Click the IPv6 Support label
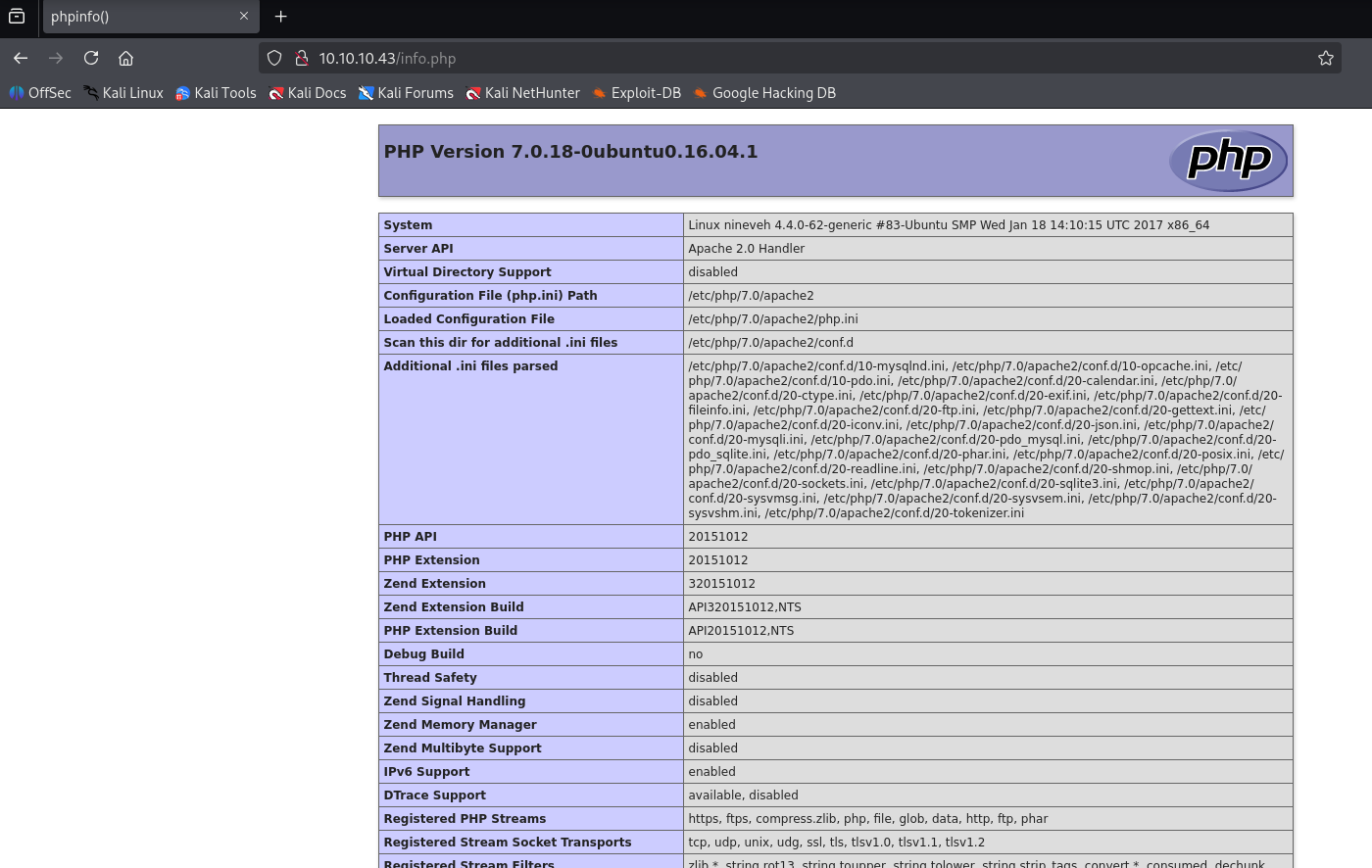 pos(427,772)
